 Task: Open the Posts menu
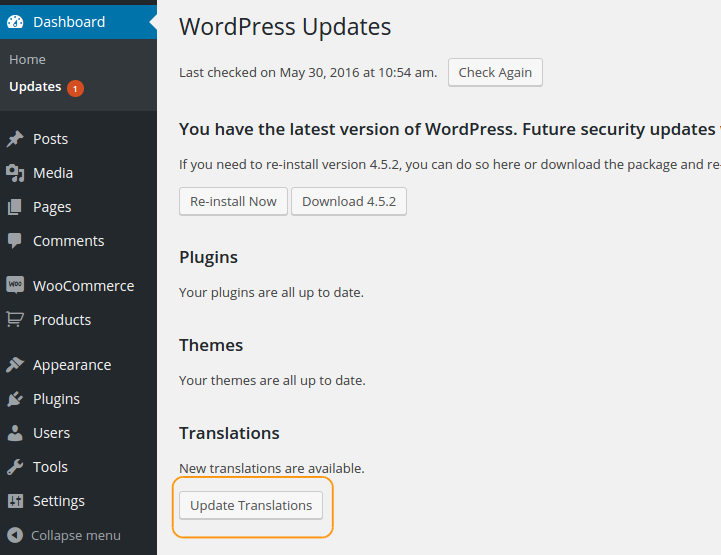pyautogui.click(x=51, y=139)
